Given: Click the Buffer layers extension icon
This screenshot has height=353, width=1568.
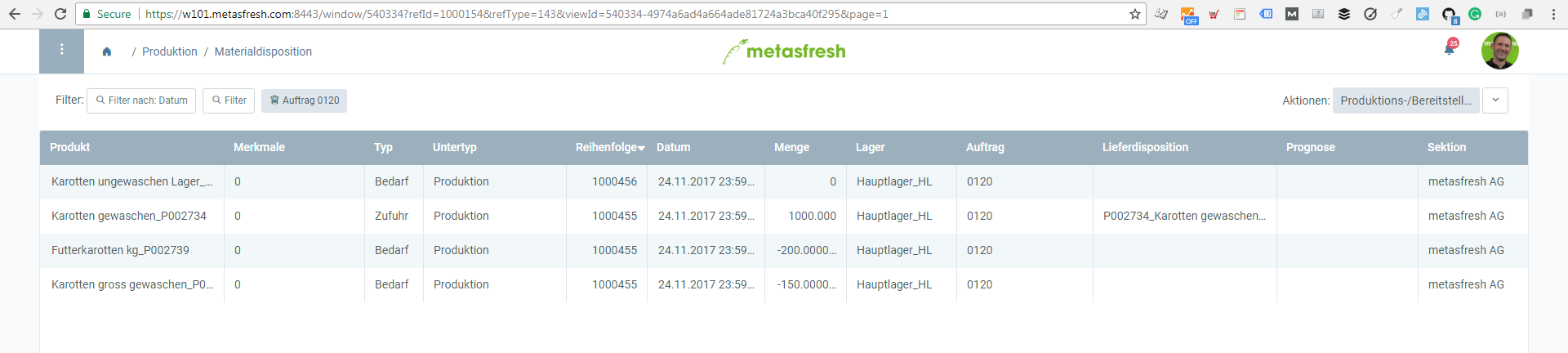Looking at the screenshot, I should 1344,14.
